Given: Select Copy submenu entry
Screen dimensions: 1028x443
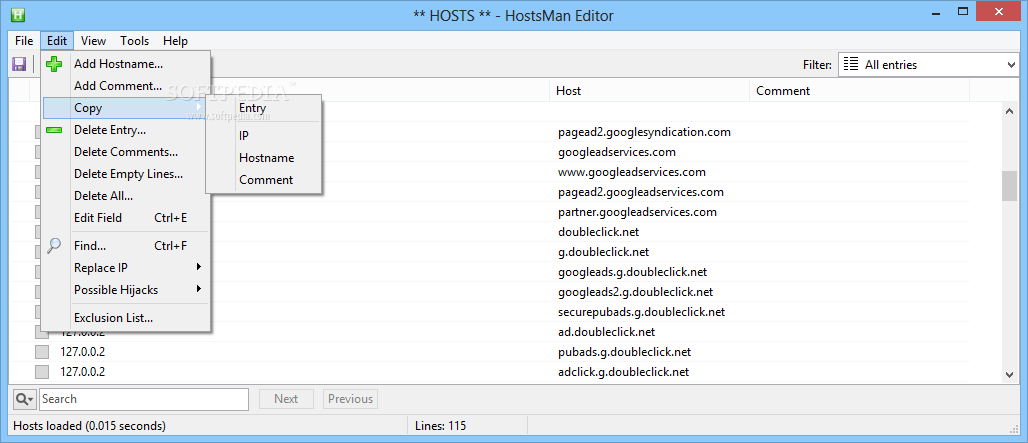Looking at the screenshot, I should [125, 108].
